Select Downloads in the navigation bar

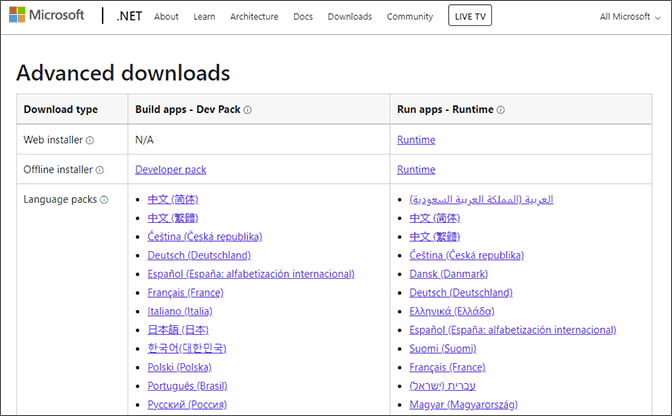[x=350, y=17]
